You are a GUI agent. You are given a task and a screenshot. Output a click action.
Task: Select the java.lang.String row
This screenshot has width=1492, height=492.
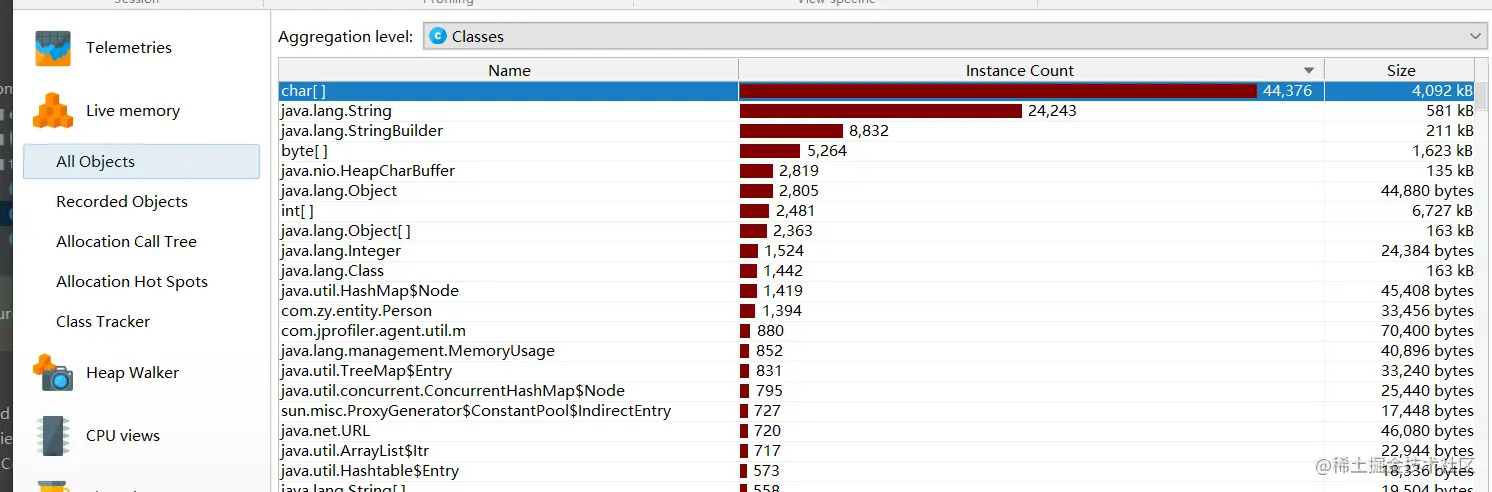tap(878, 111)
